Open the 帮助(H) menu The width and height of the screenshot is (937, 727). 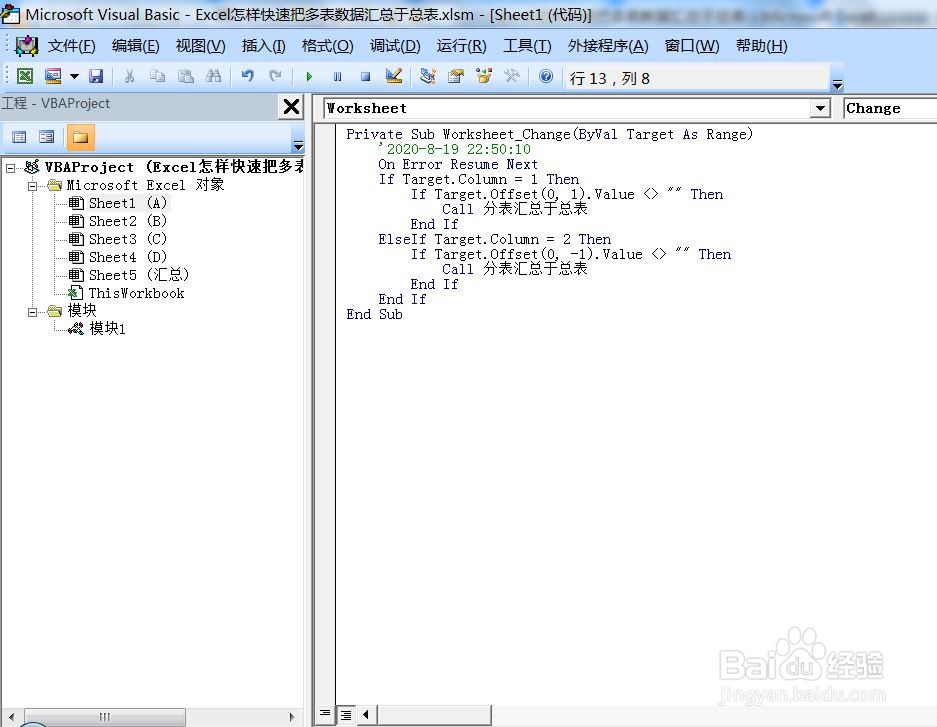pos(761,46)
